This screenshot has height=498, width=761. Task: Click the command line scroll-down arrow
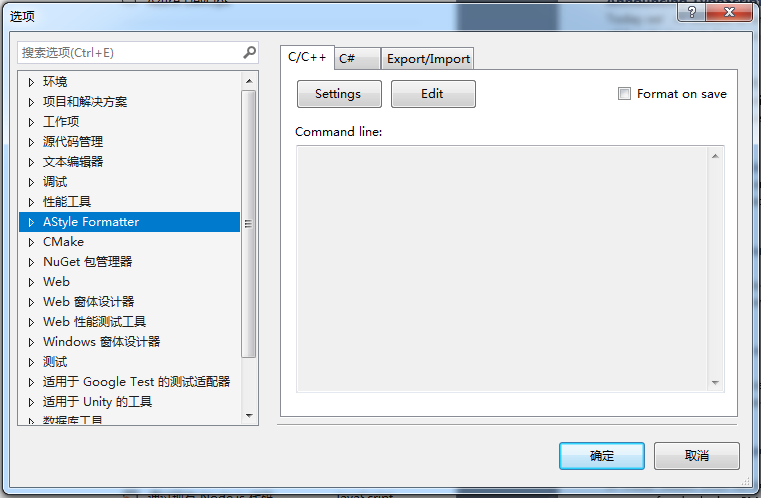(x=715, y=382)
